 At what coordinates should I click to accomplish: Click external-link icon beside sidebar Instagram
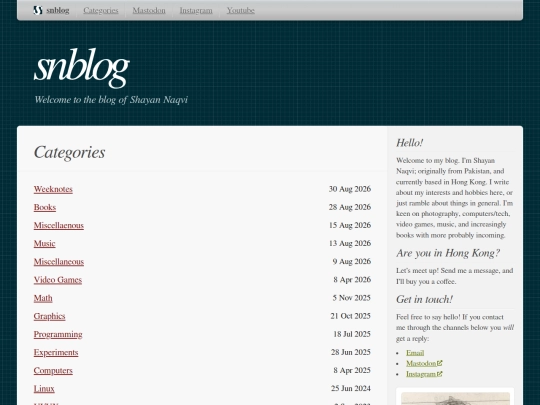tap(440, 374)
